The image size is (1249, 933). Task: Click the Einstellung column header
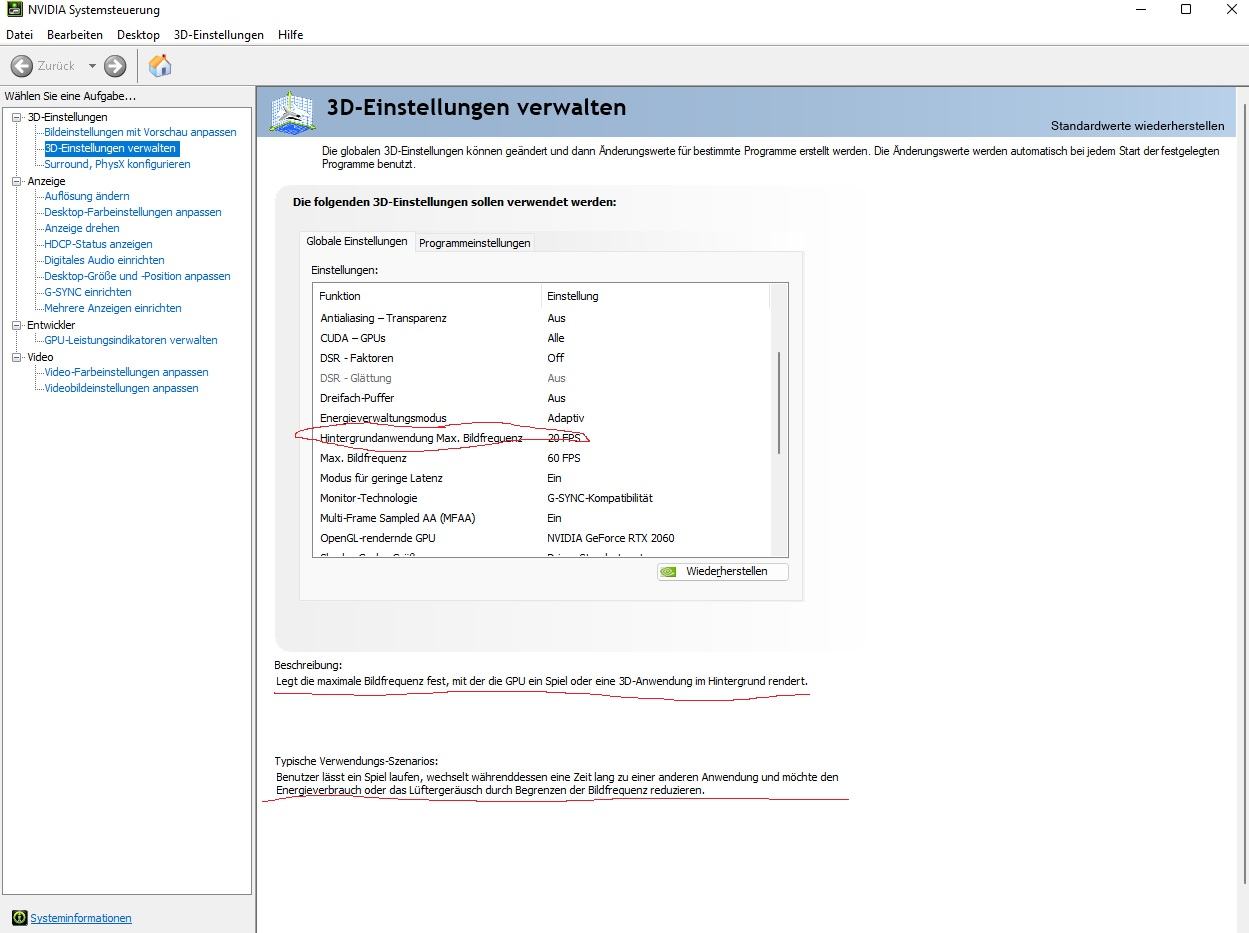point(655,296)
